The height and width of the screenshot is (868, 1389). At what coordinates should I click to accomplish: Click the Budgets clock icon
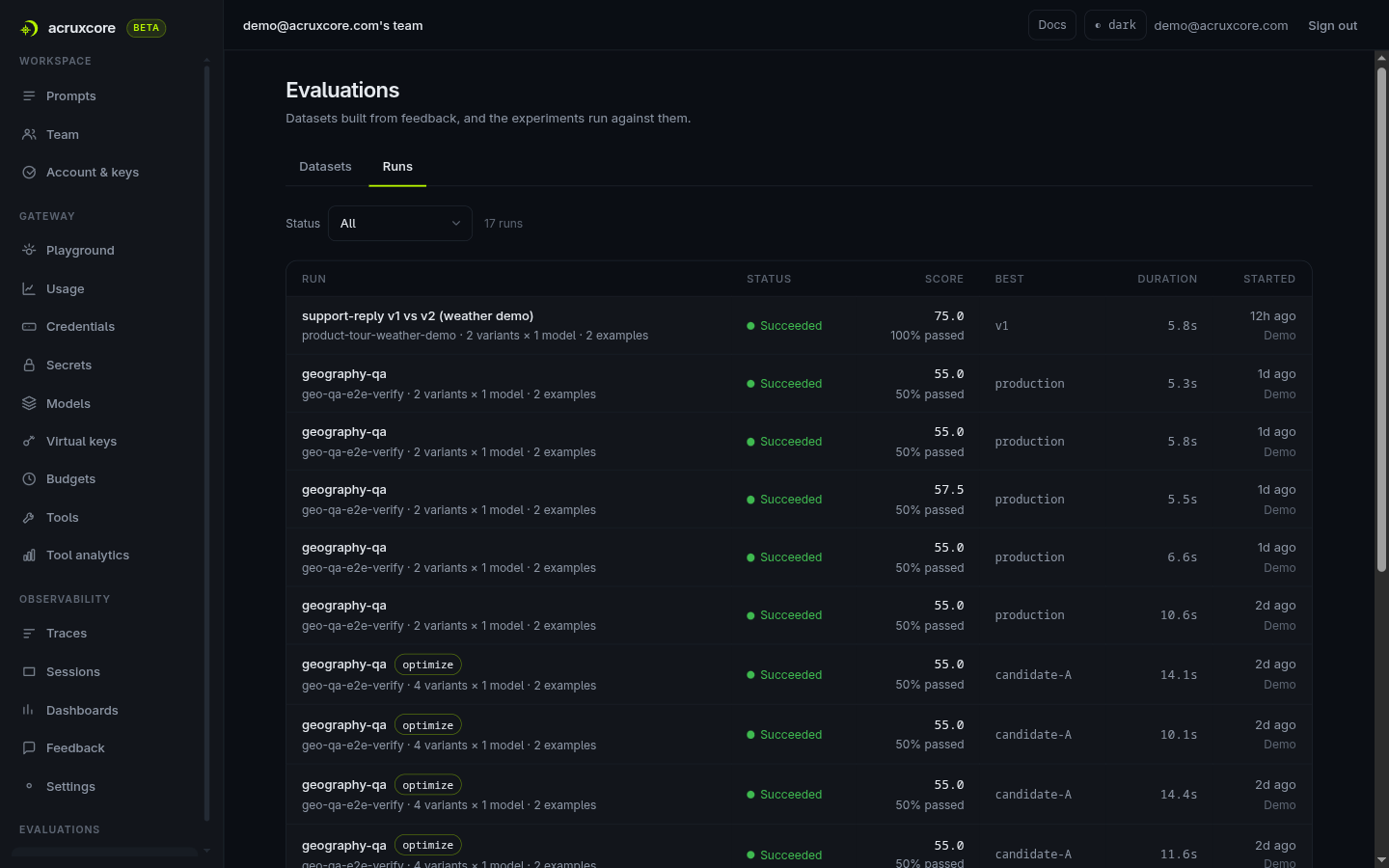point(29,478)
